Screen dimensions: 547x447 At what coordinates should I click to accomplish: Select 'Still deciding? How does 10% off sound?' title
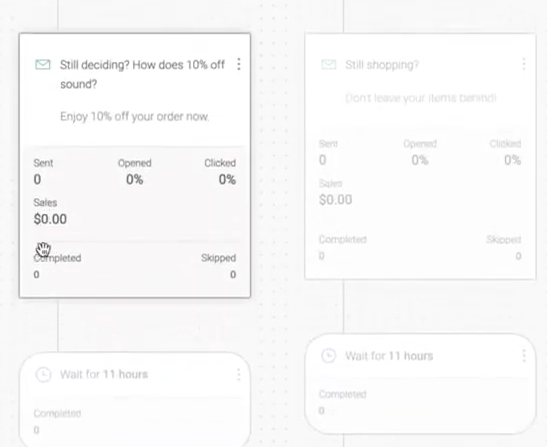click(142, 74)
